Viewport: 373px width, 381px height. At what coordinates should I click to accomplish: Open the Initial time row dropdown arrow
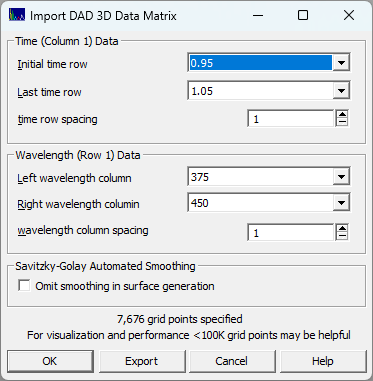click(341, 63)
